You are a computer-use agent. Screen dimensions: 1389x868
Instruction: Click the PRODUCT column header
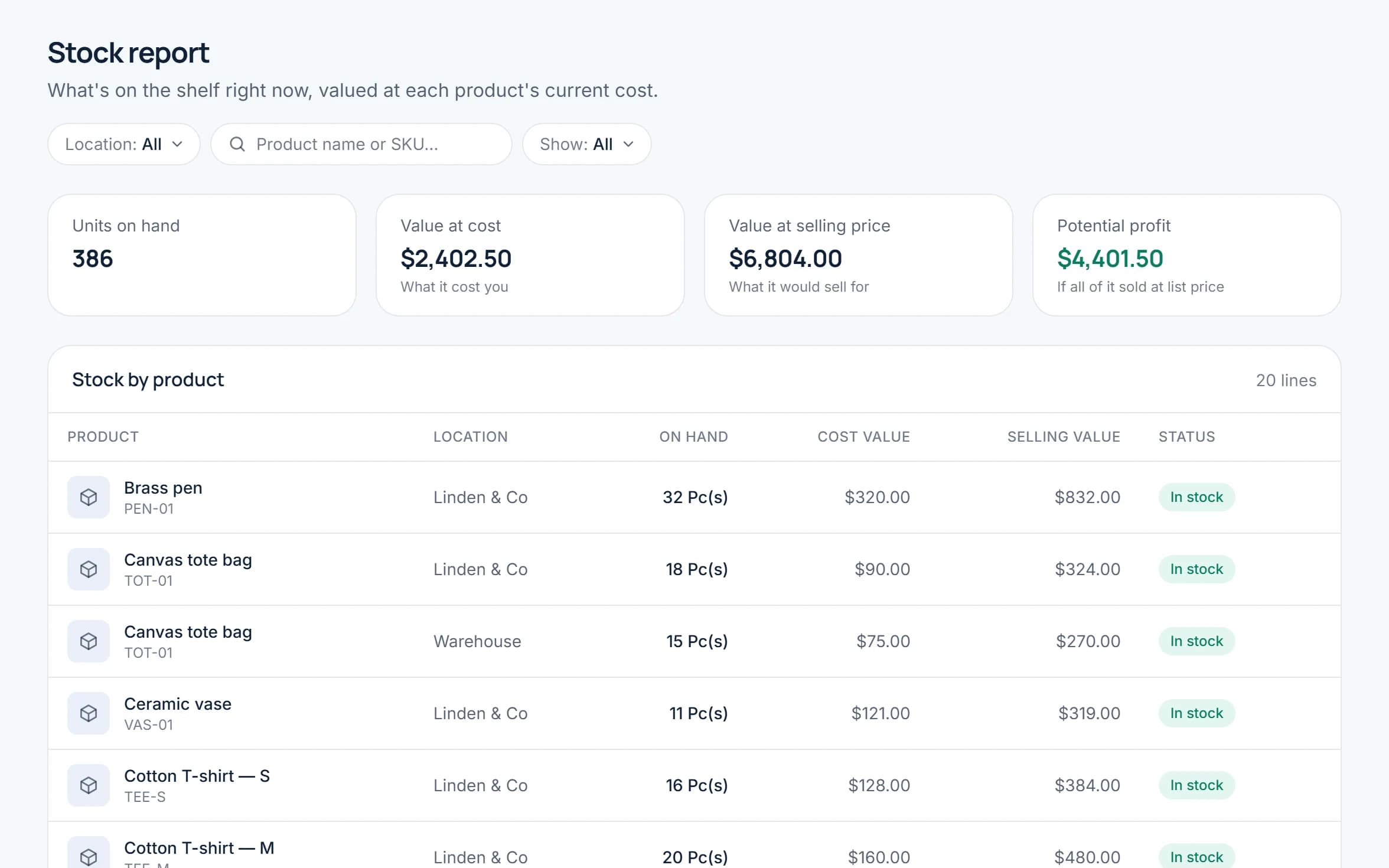tap(103, 437)
